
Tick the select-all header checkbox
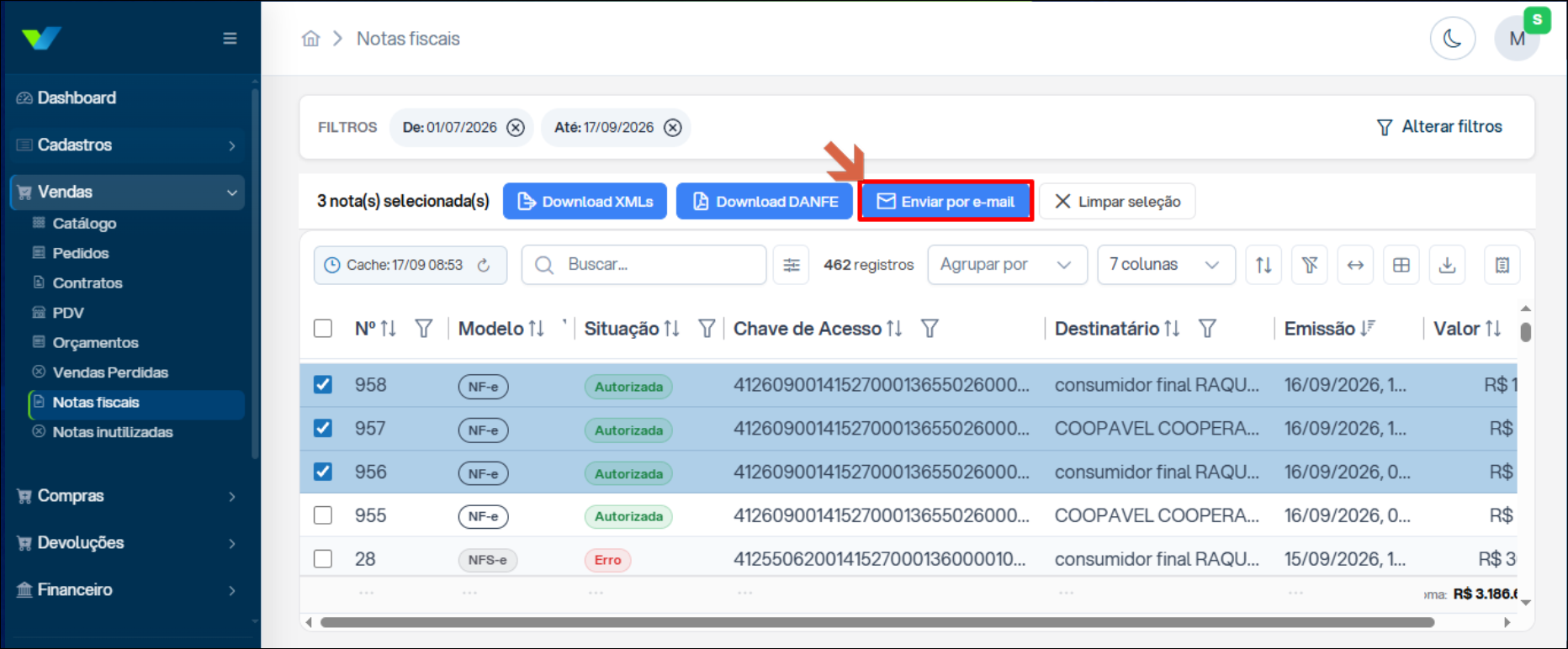click(x=323, y=329)
